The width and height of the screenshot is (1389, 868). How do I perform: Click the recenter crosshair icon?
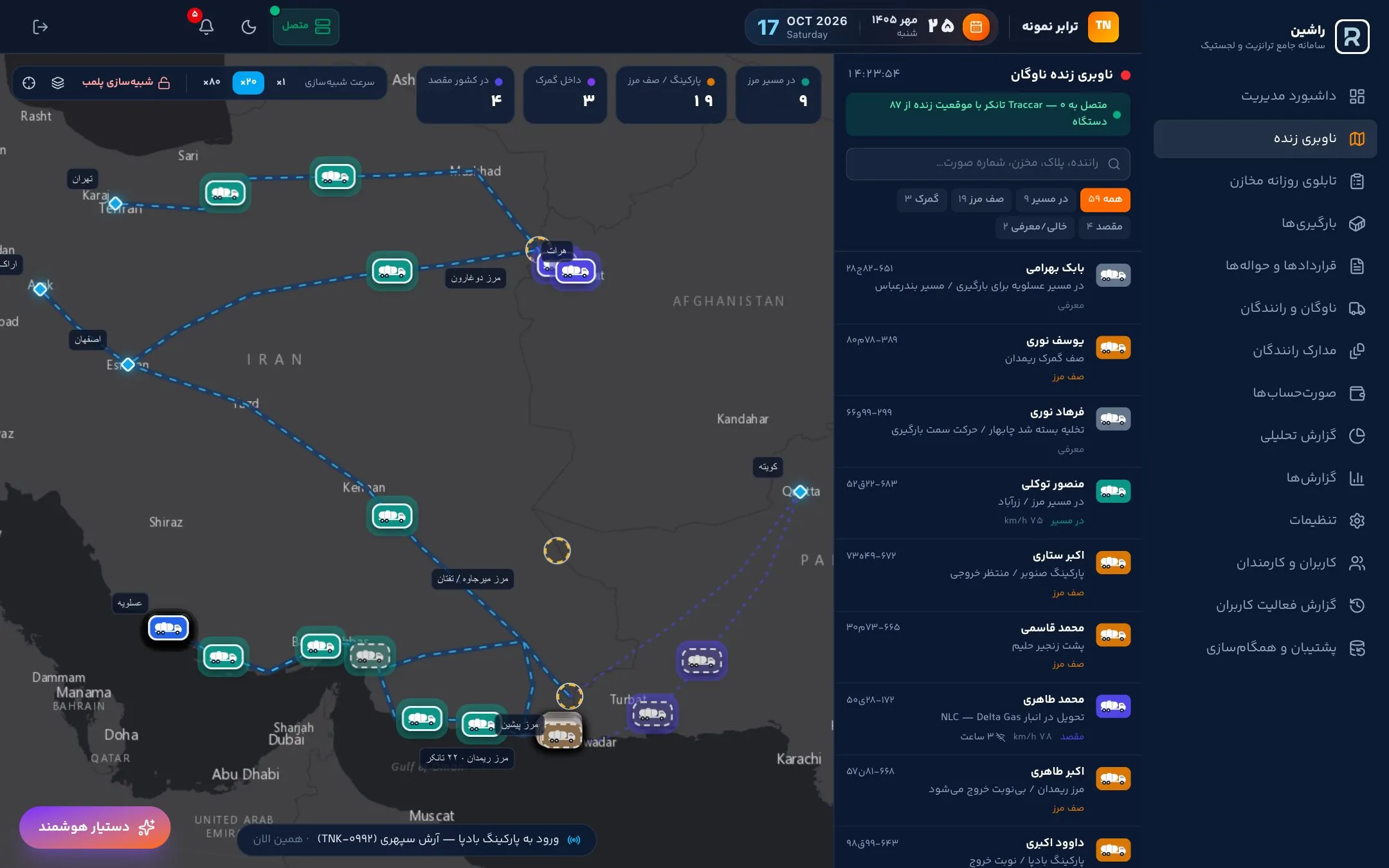point(29,83)
